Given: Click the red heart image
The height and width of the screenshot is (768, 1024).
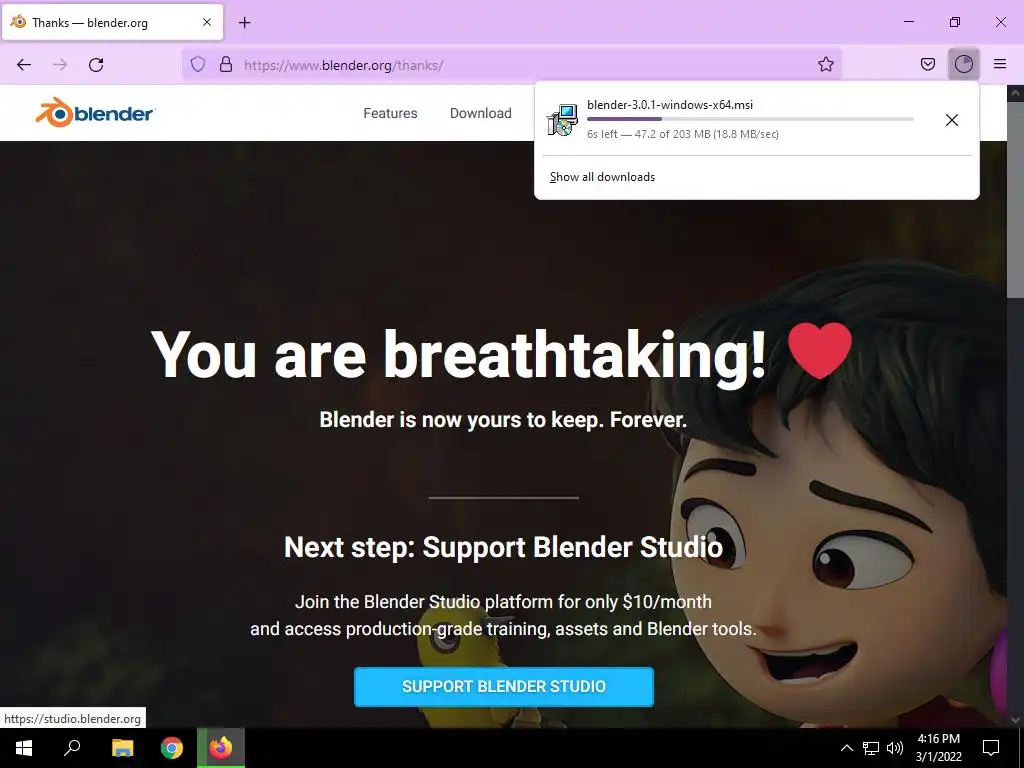Looking at the screenshot, I should pos(820,351).
